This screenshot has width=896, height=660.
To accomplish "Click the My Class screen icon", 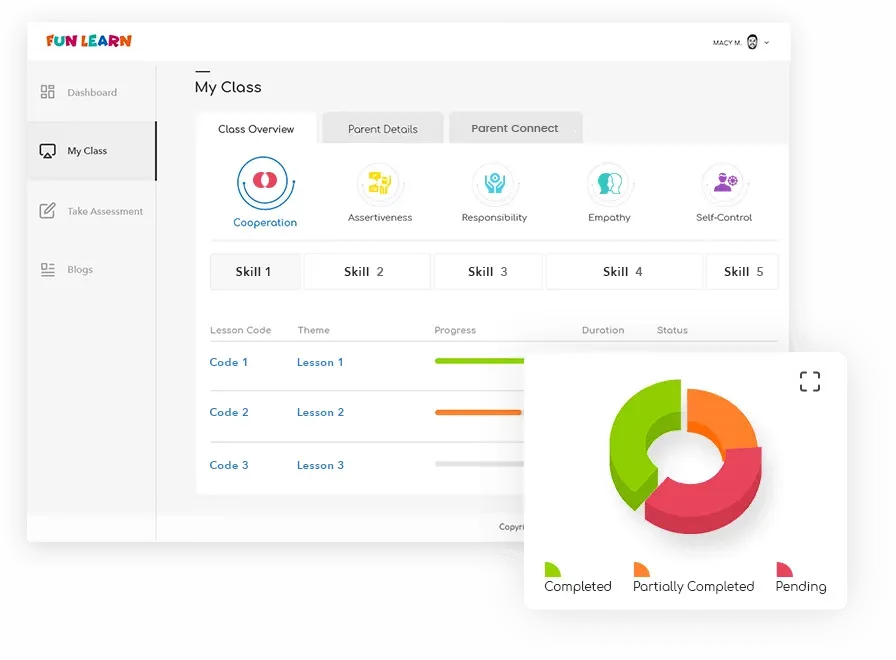I will 47,151.
